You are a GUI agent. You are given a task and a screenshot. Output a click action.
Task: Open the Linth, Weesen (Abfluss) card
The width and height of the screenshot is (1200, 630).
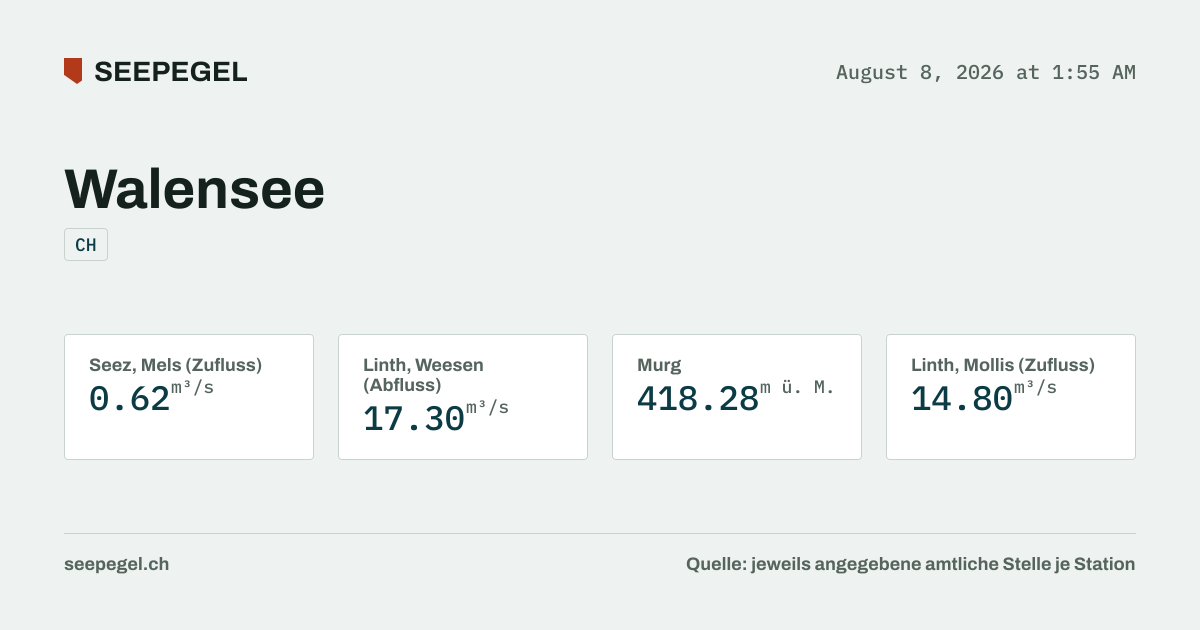(x=463, y=397)
